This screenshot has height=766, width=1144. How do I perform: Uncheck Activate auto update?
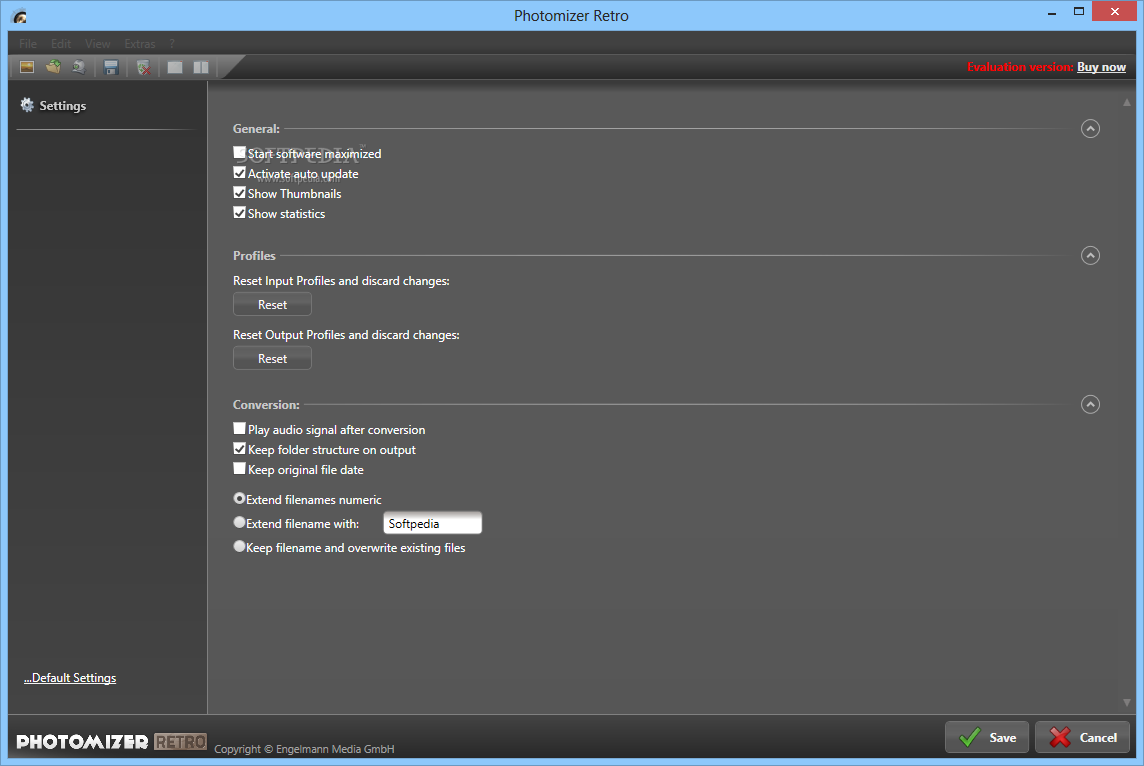tap(239, 173)
